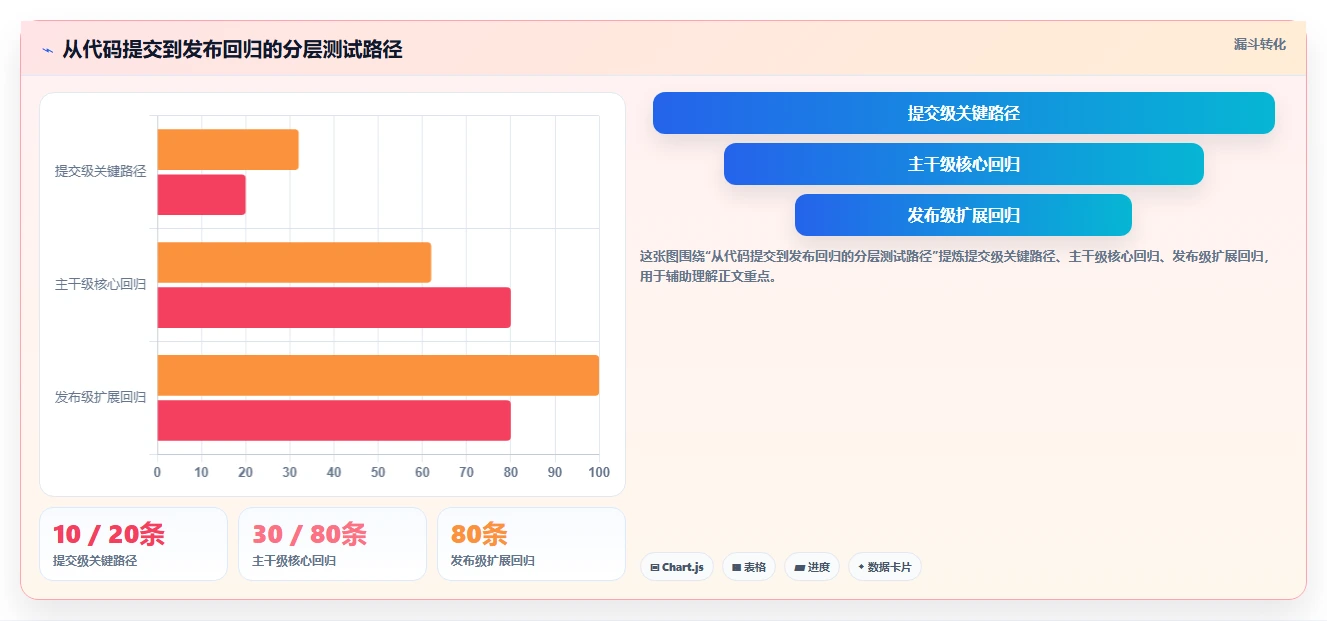
Task: Click the axis tick label 80
Action: 510,473
